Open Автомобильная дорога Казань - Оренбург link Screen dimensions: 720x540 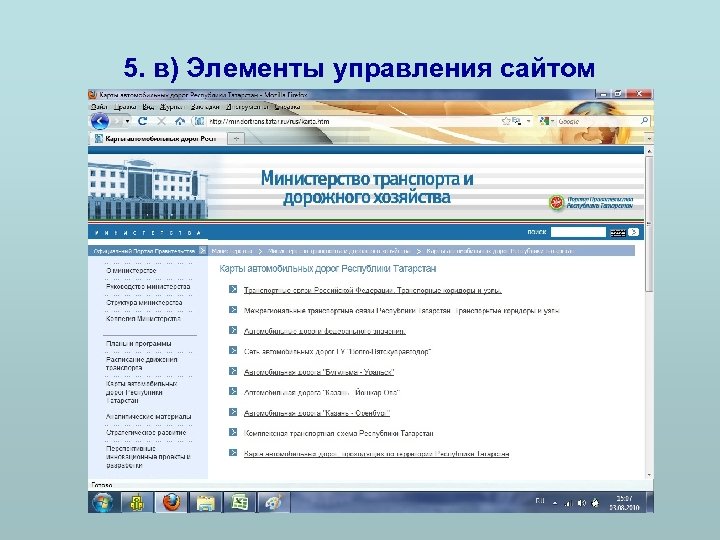[x=317, y=413]
